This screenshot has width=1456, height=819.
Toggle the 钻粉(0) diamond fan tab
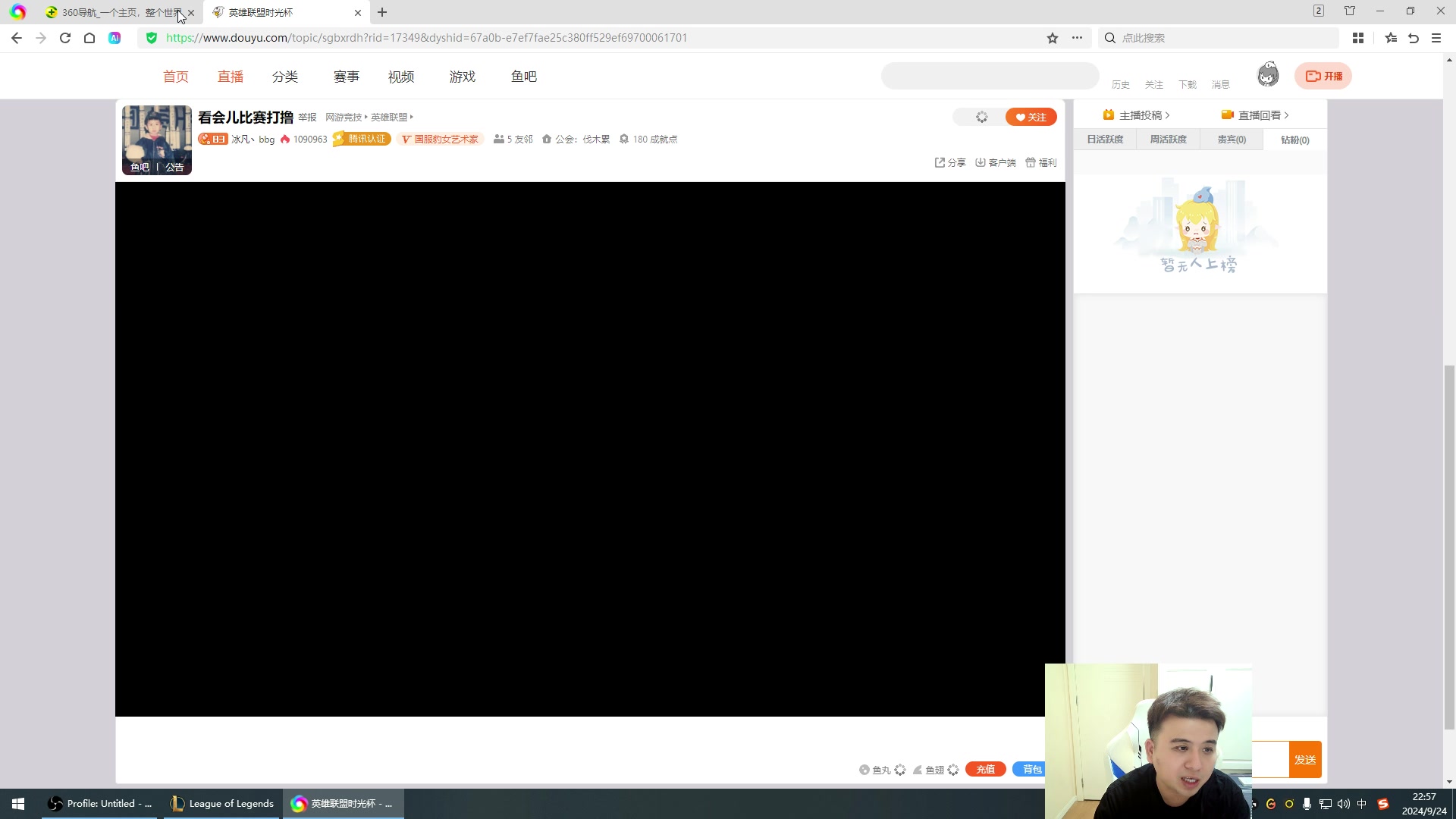pyautogui.click(x=1294, y=140)
